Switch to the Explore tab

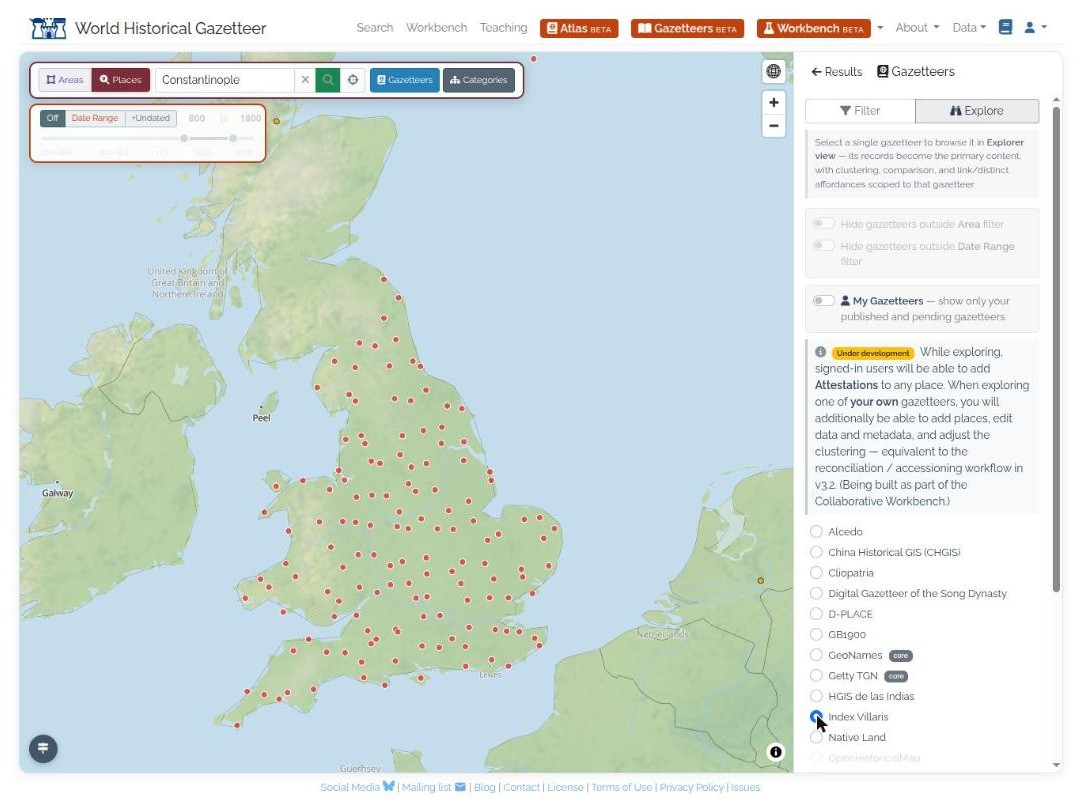click(977, 111)
